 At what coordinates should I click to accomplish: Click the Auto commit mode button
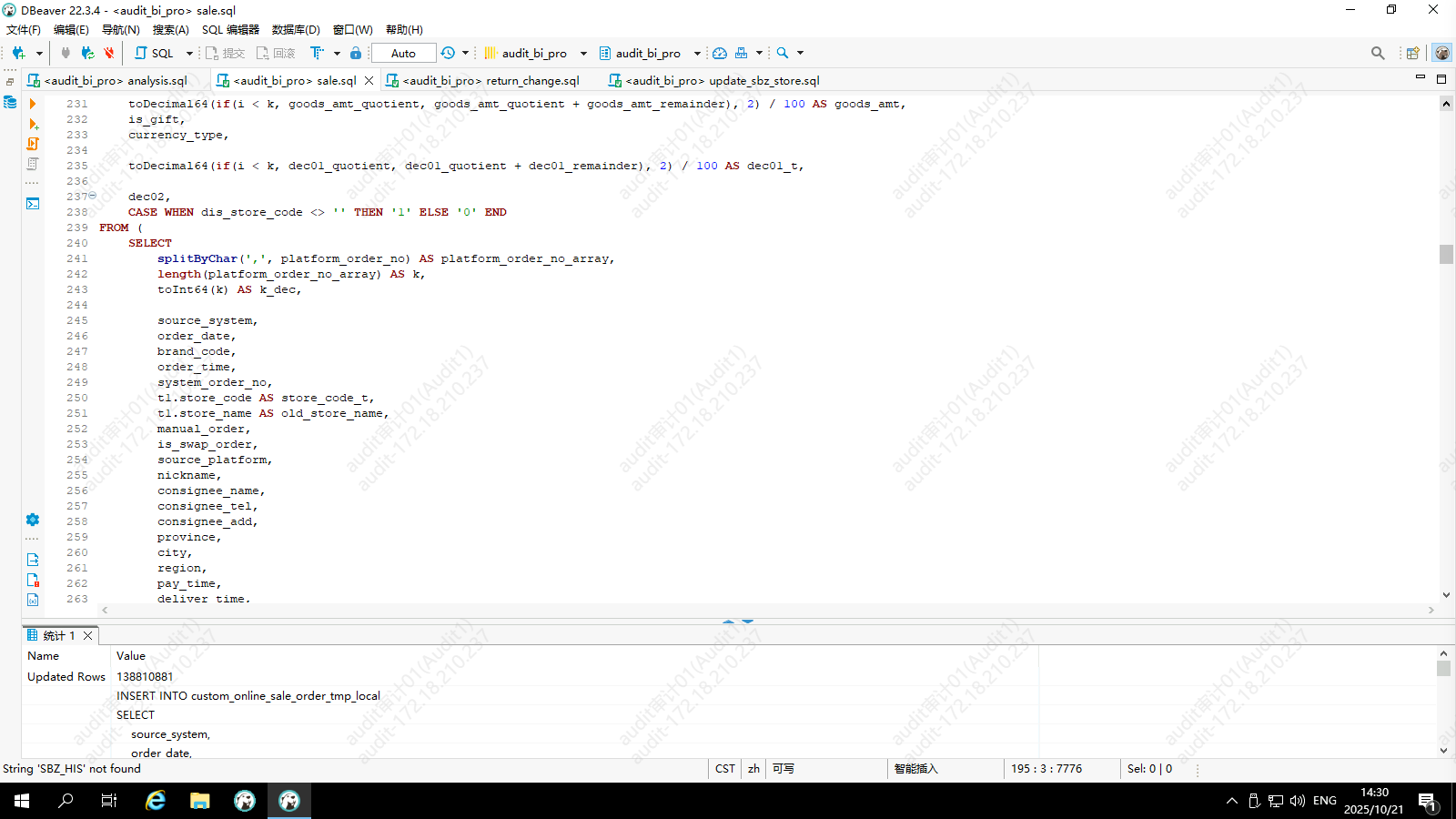click(403, 54)
